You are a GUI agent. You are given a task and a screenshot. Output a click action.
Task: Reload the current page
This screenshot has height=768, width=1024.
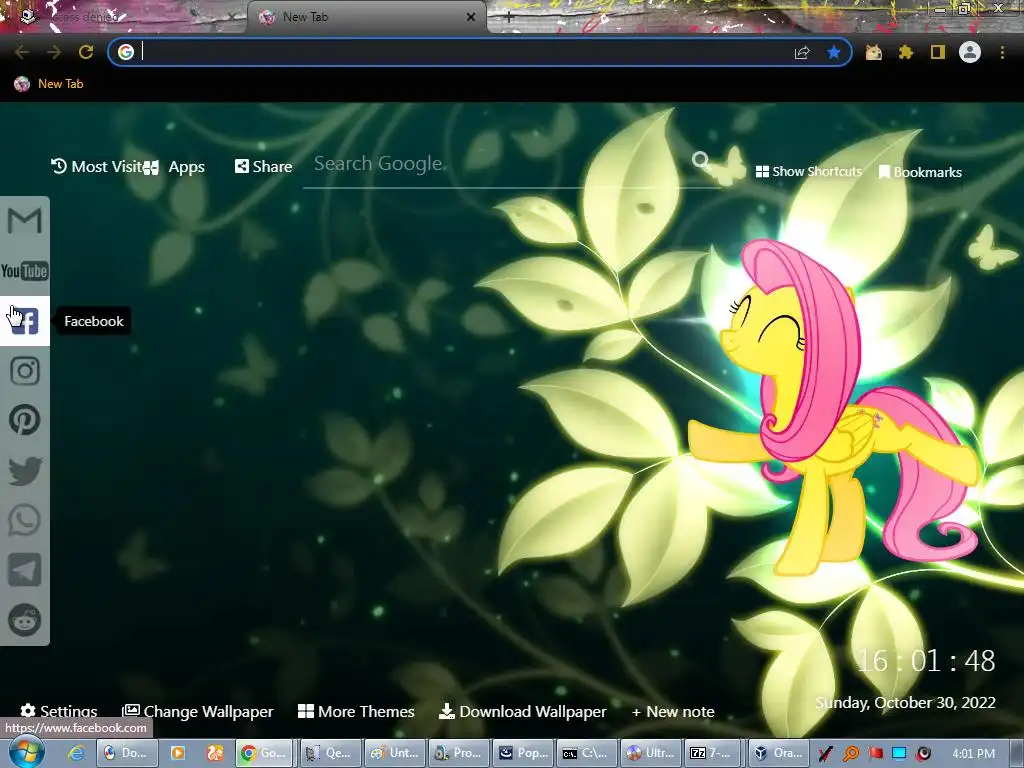pos(86,52)
